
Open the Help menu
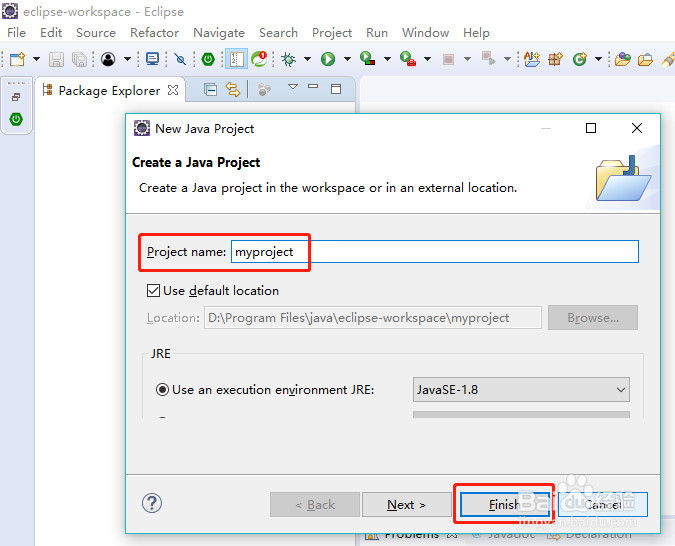(x=477, y=33)
